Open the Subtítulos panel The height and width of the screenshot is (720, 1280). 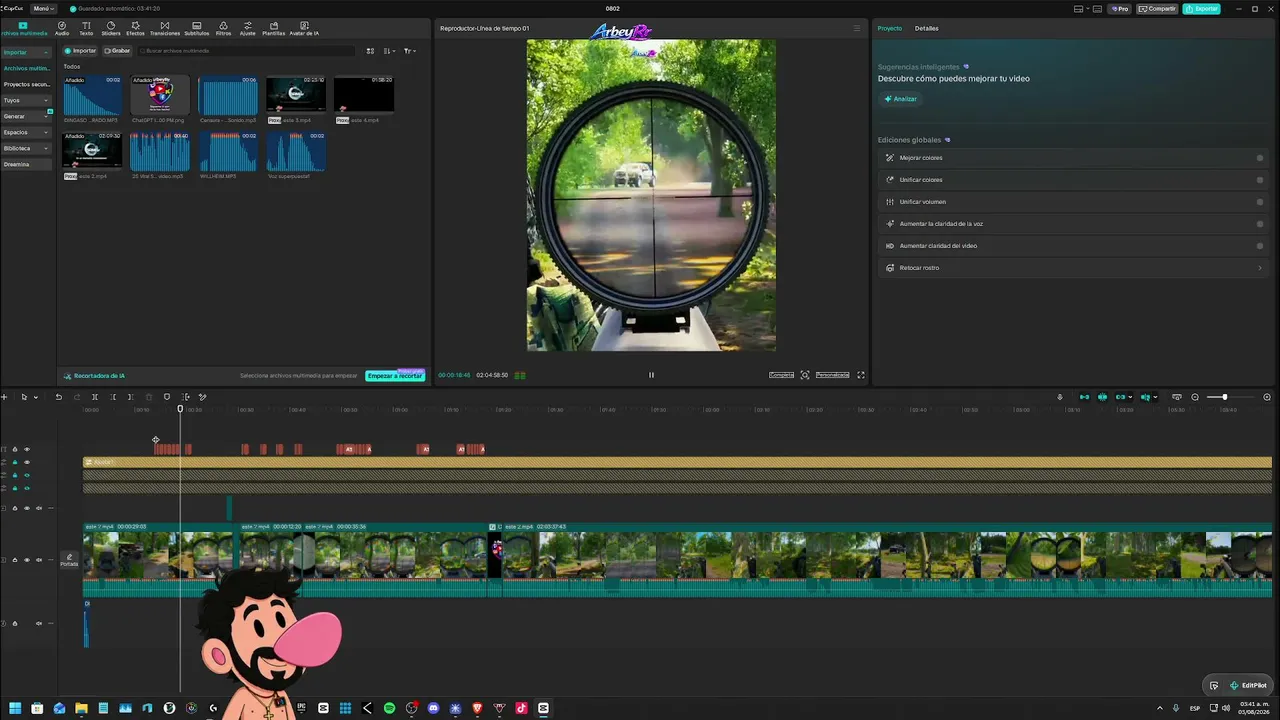click(x=196, y=29)
